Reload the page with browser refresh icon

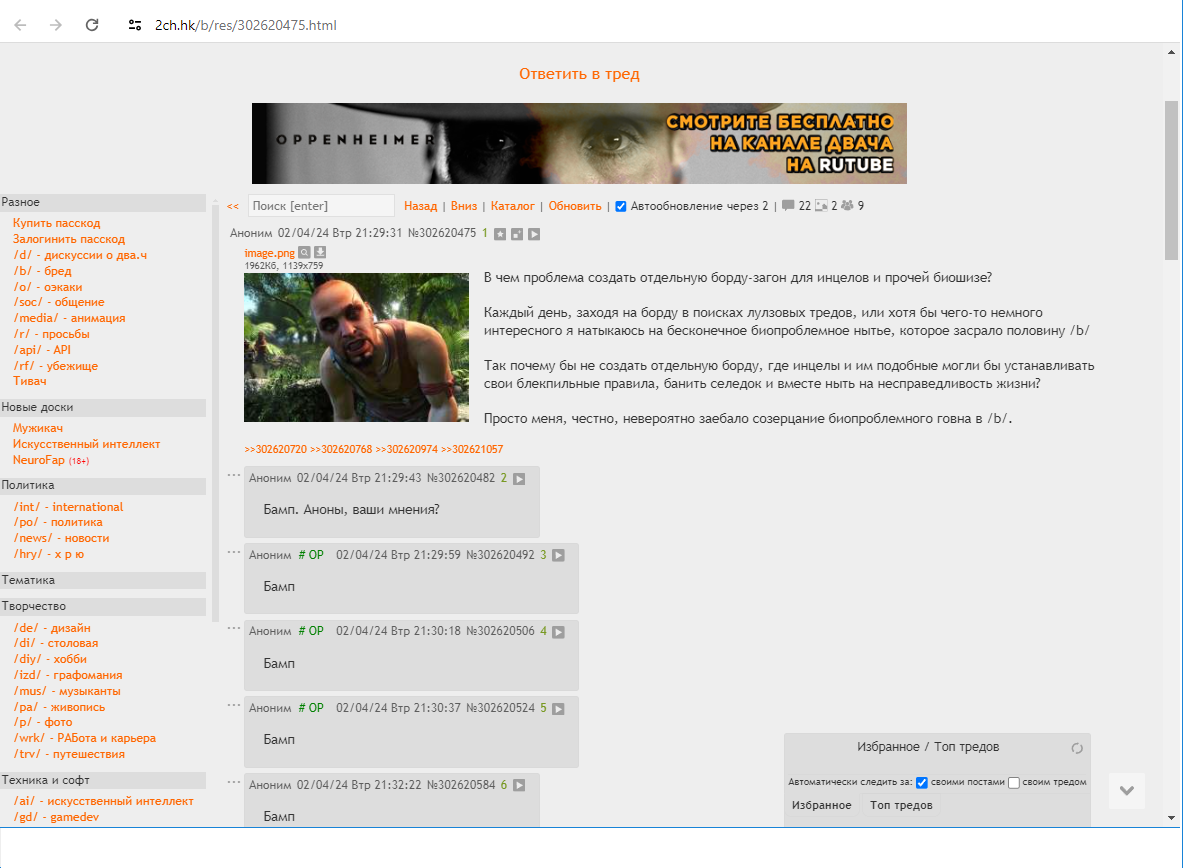pos(92,25)
